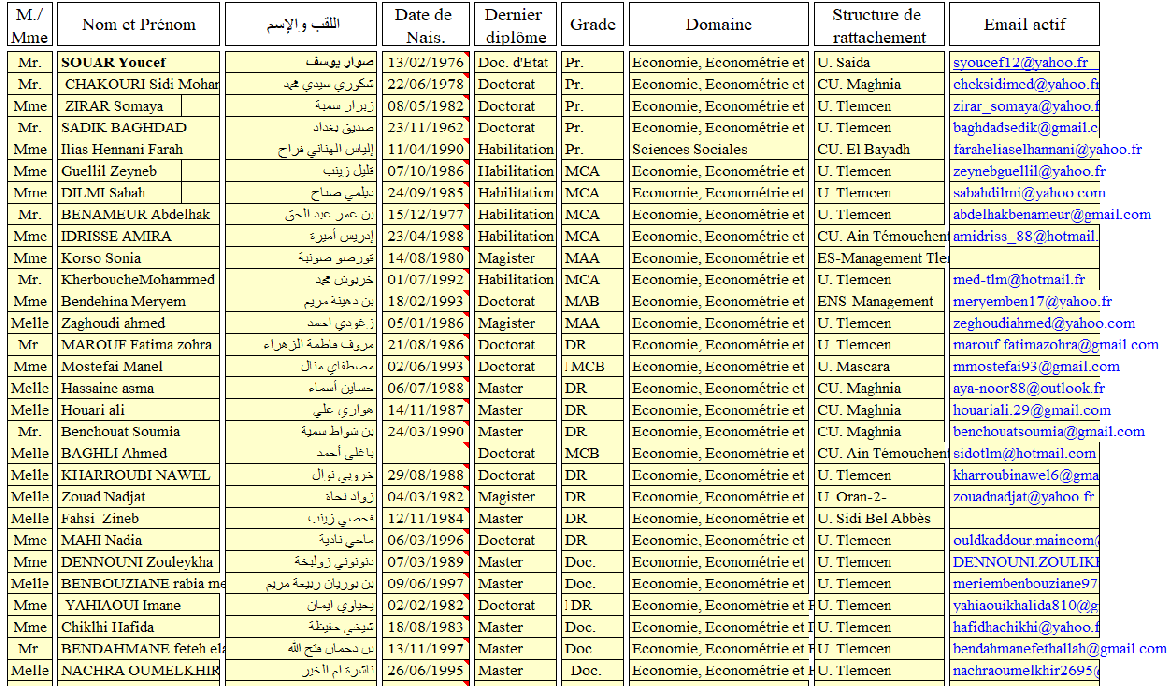Screen dimensions: 1171x686
Task: Click the 'ENS Management' structure cell
Action: [x=875, y=302]
